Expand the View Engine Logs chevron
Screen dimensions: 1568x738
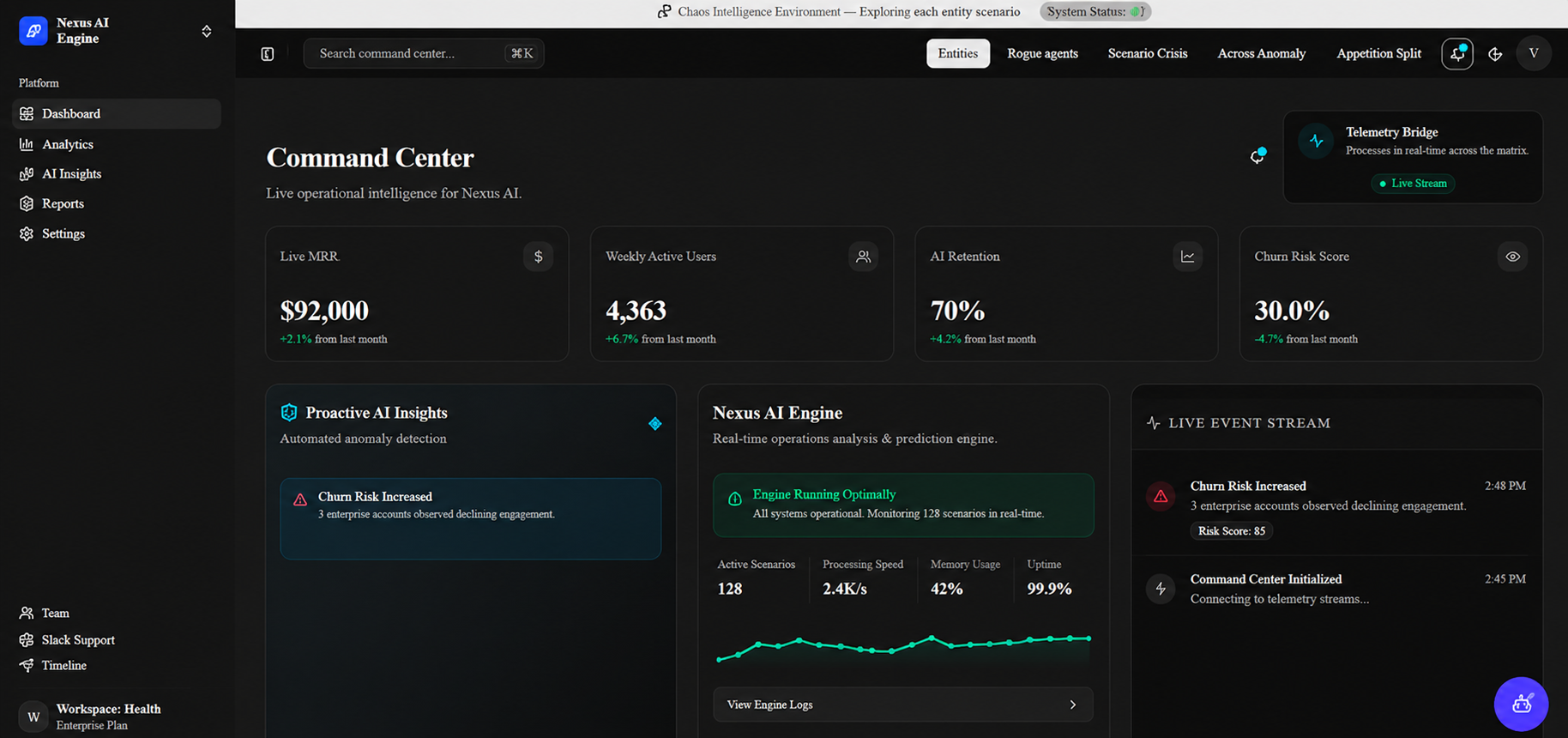(x=1073, y=705)
